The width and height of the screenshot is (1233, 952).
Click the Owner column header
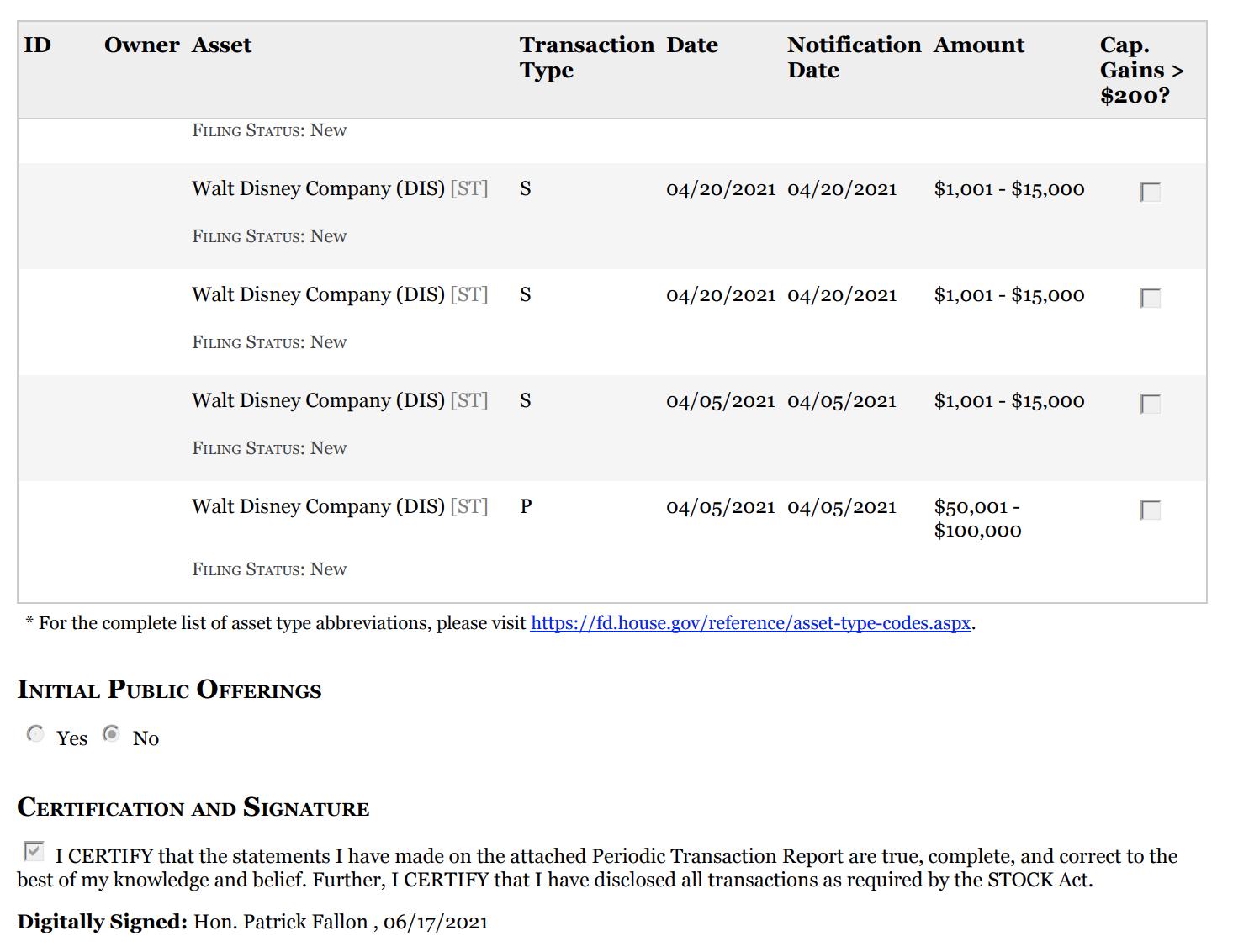click(141, 45)
